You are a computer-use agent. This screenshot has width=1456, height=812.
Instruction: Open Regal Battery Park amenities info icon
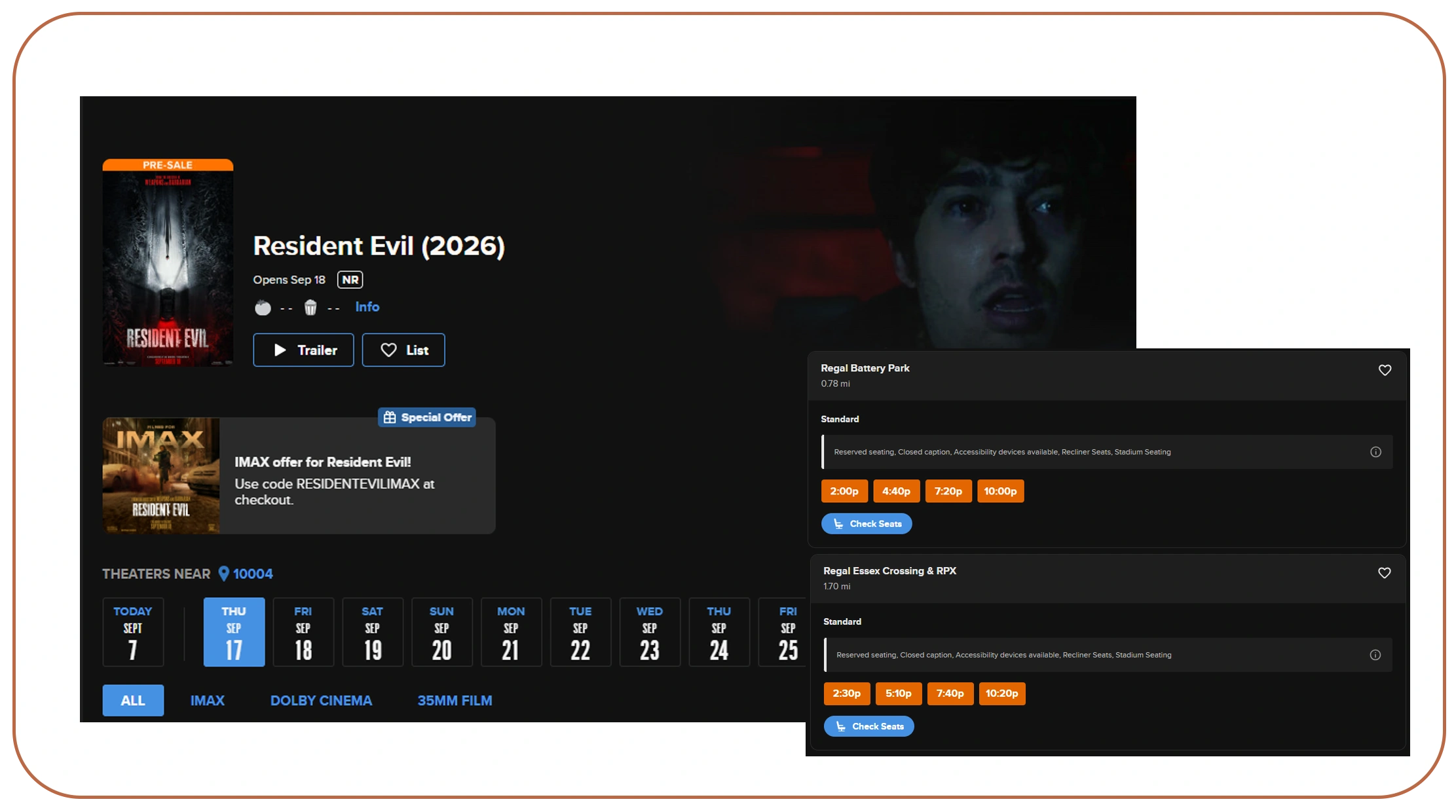coord(1375,452)
